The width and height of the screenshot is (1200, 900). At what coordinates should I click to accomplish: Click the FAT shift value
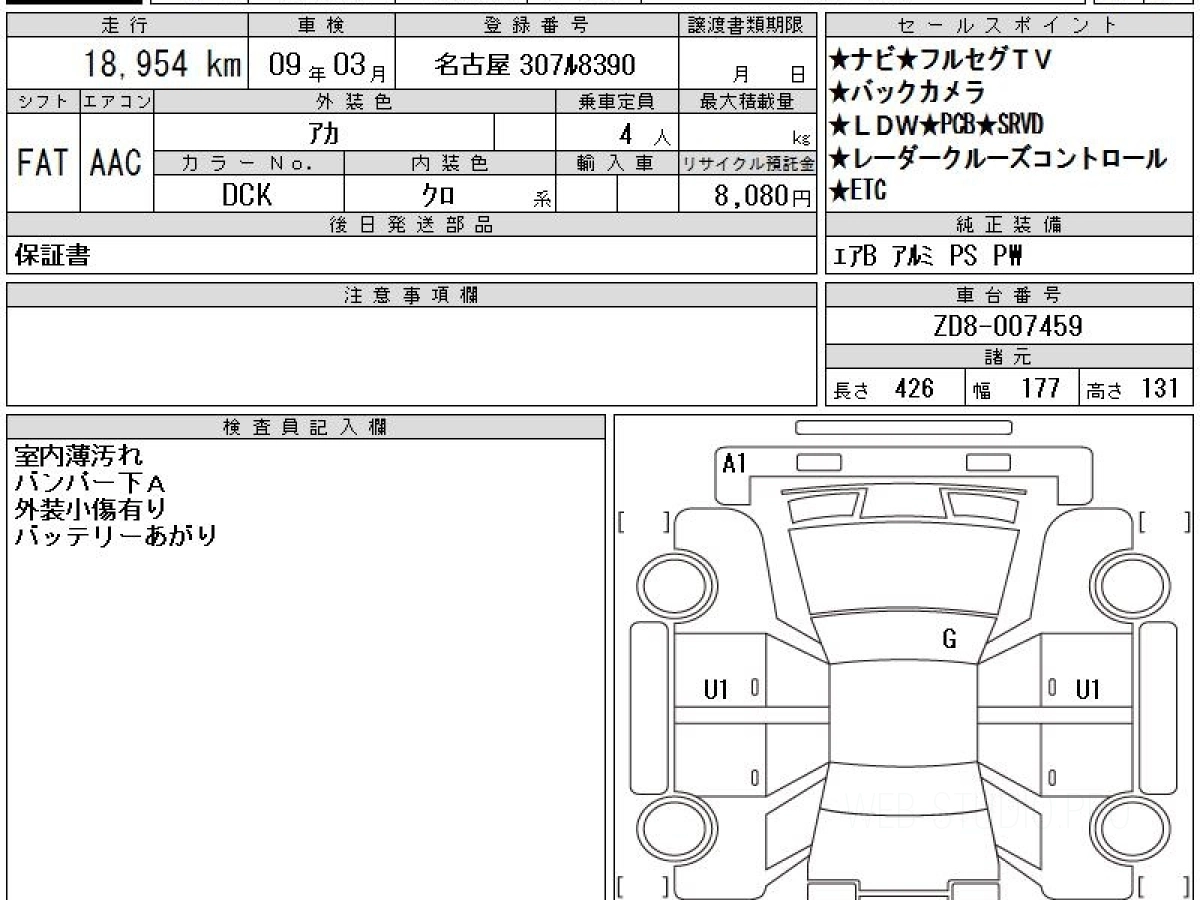42,163
